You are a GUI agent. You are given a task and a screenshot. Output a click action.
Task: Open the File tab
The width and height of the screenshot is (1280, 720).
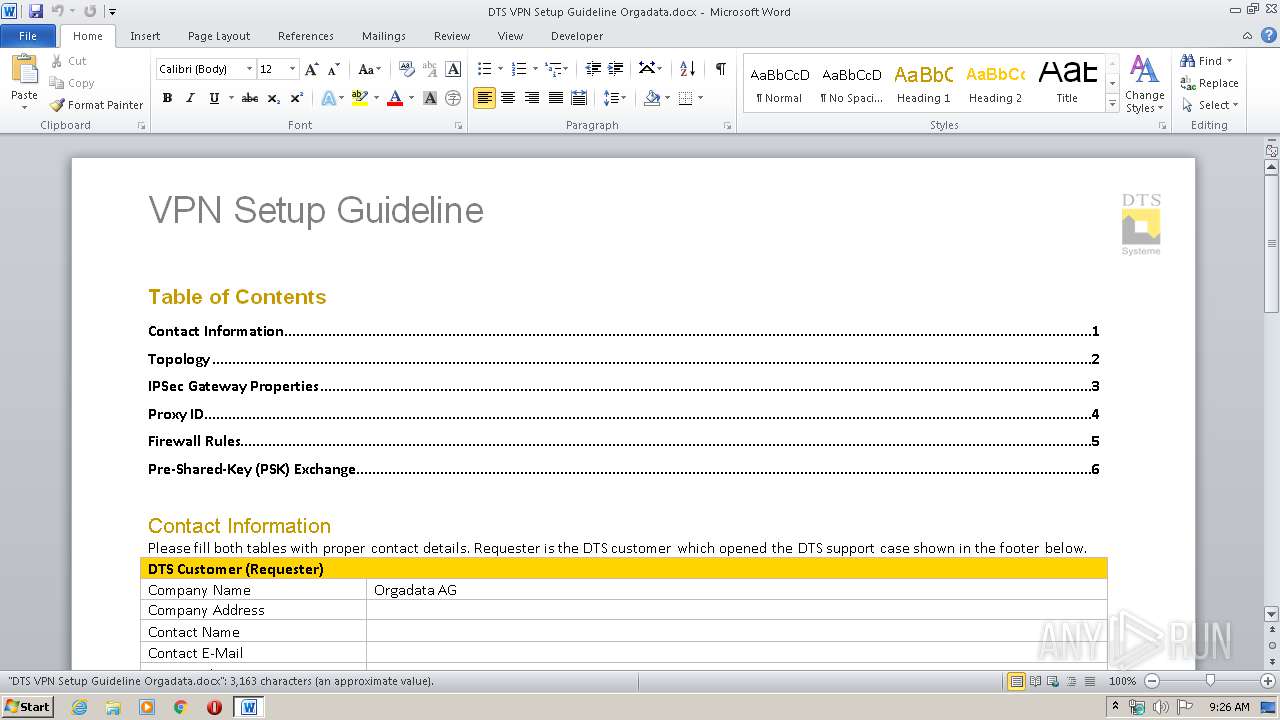click(x=28, y=36)
